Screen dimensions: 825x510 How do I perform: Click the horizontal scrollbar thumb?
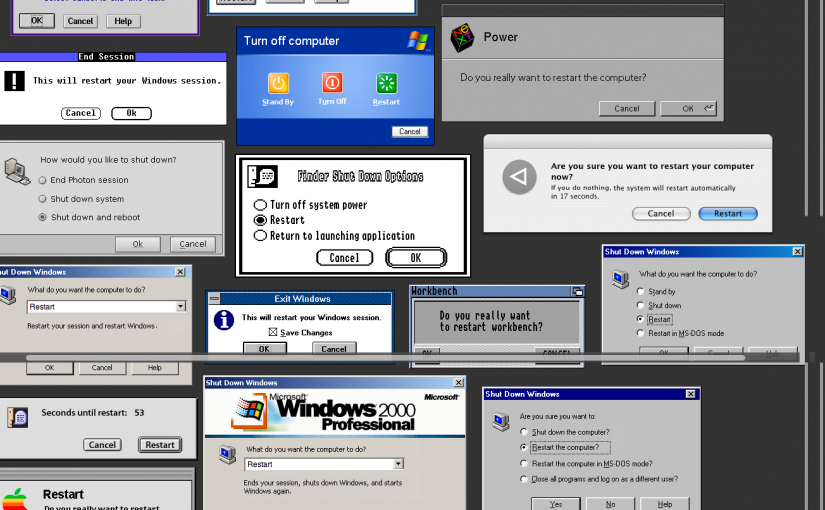(x=386, y=357)
